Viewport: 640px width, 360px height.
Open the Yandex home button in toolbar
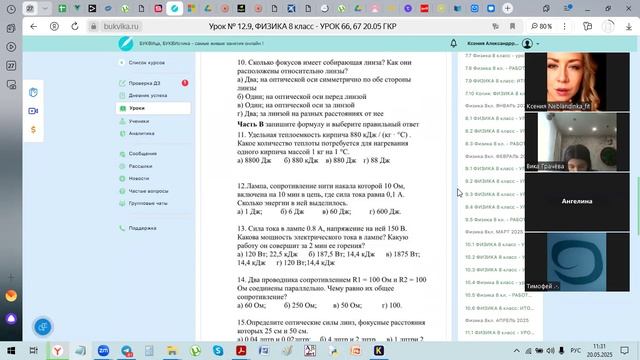click(x=54, y=27)
